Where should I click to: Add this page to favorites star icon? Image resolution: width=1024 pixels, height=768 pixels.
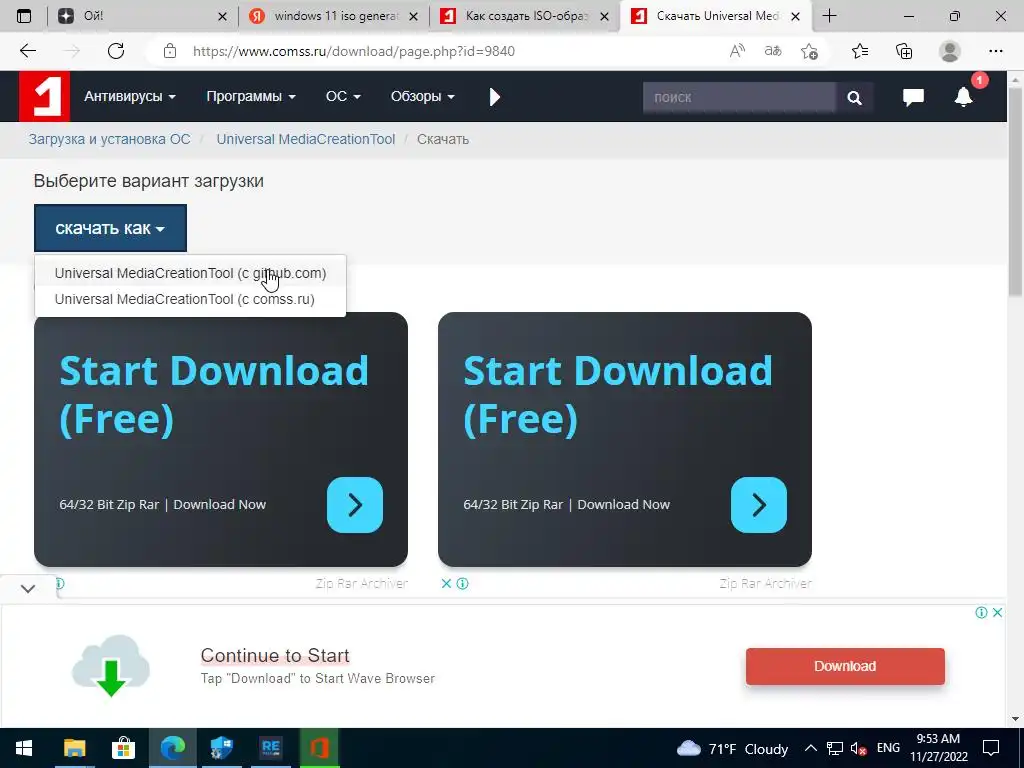[x=809, y=51]
